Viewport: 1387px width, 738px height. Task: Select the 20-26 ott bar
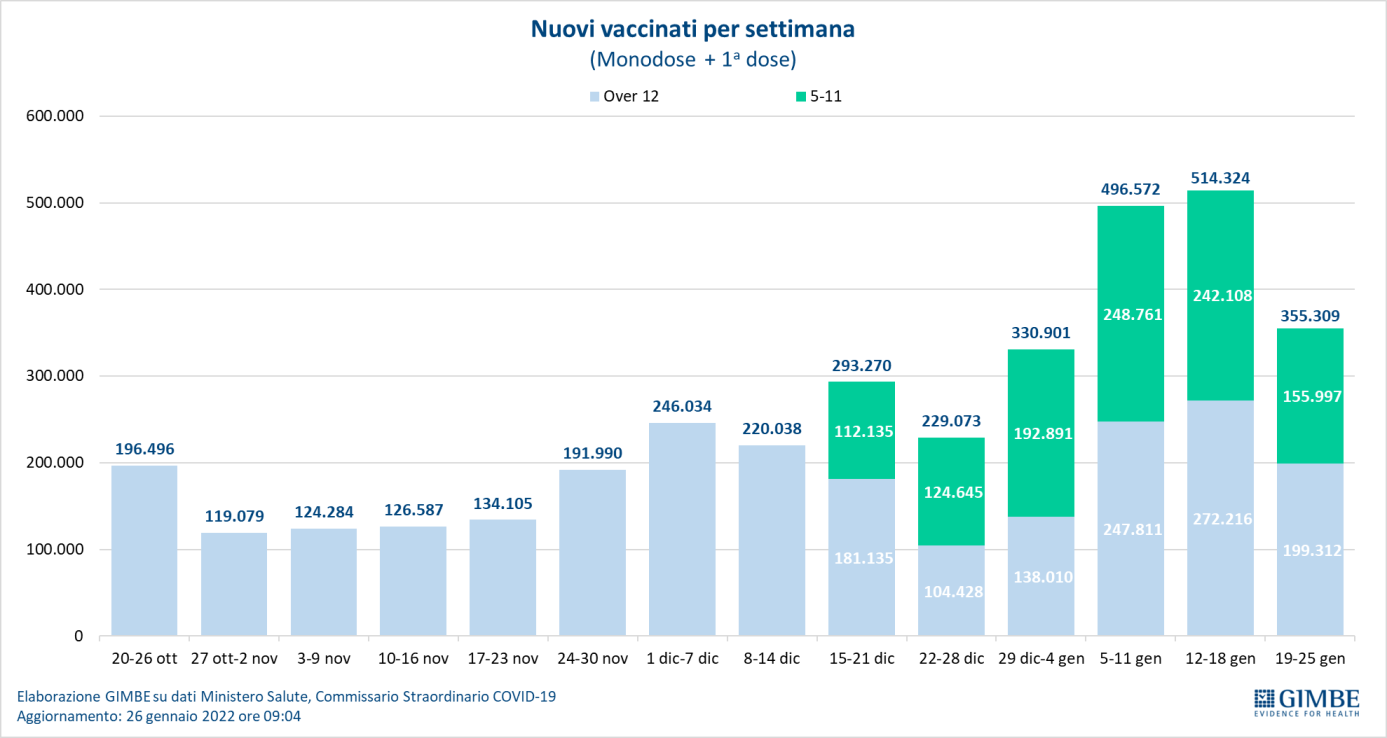[144, 550]
